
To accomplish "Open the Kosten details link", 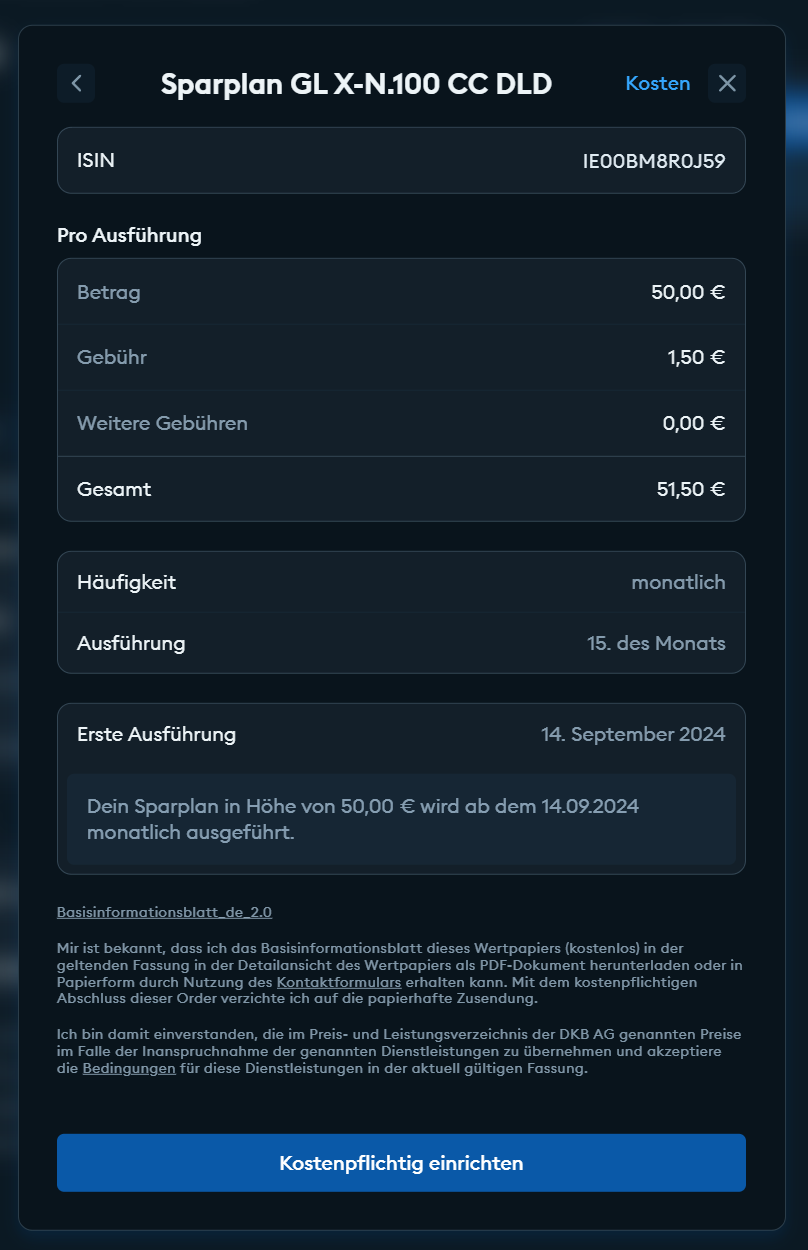I will [x=657, y=83].
